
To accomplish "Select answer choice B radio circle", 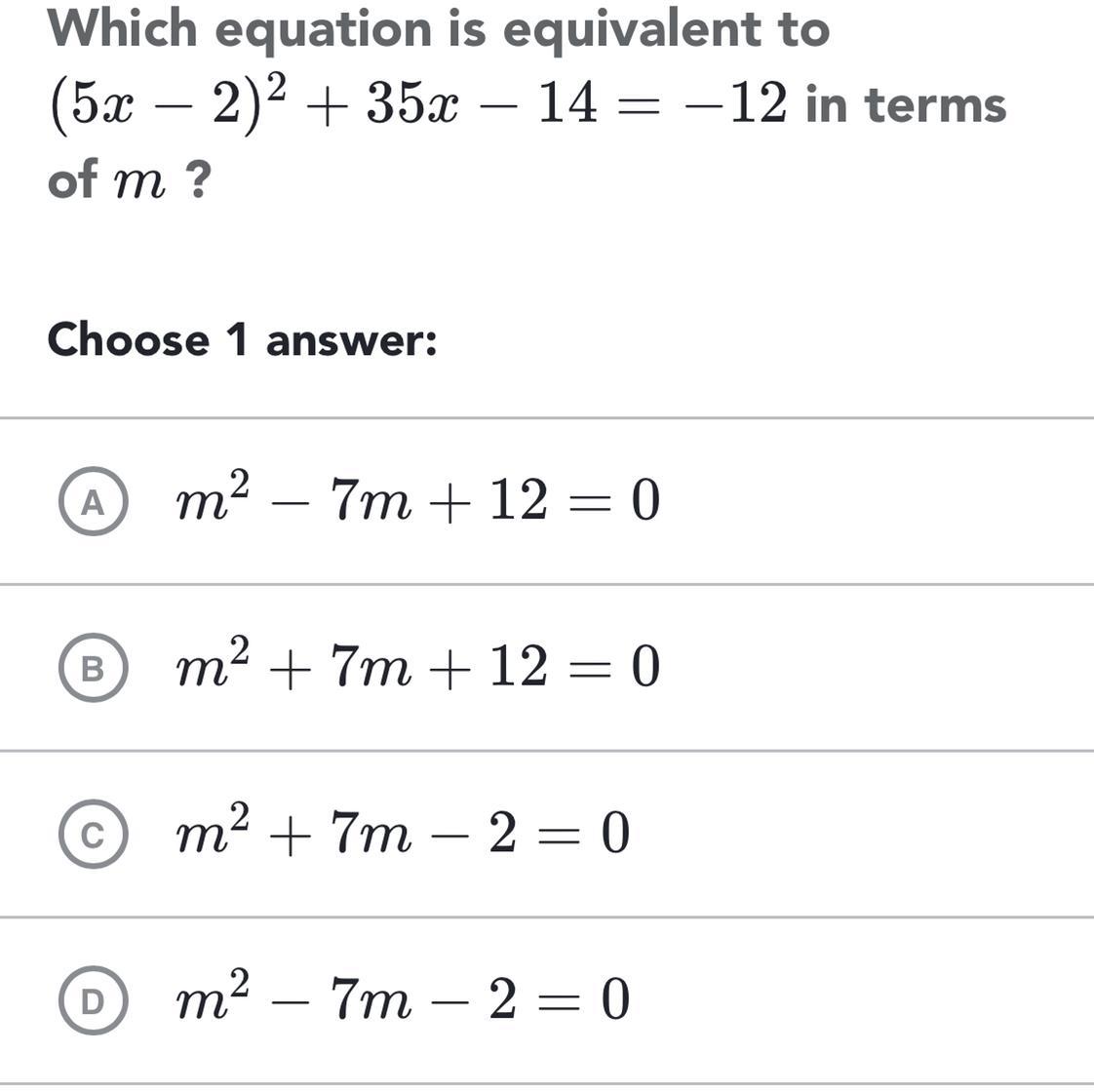I will [93, 668].
